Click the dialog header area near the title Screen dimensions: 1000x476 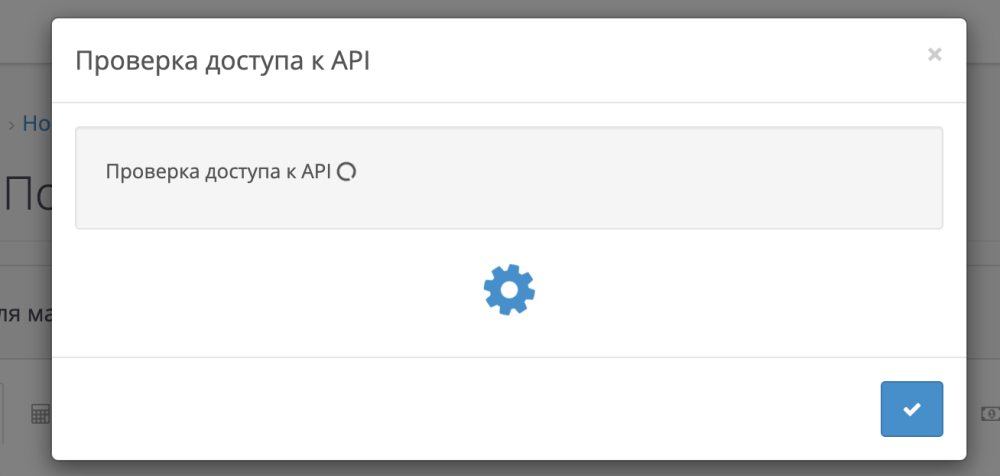600,60
